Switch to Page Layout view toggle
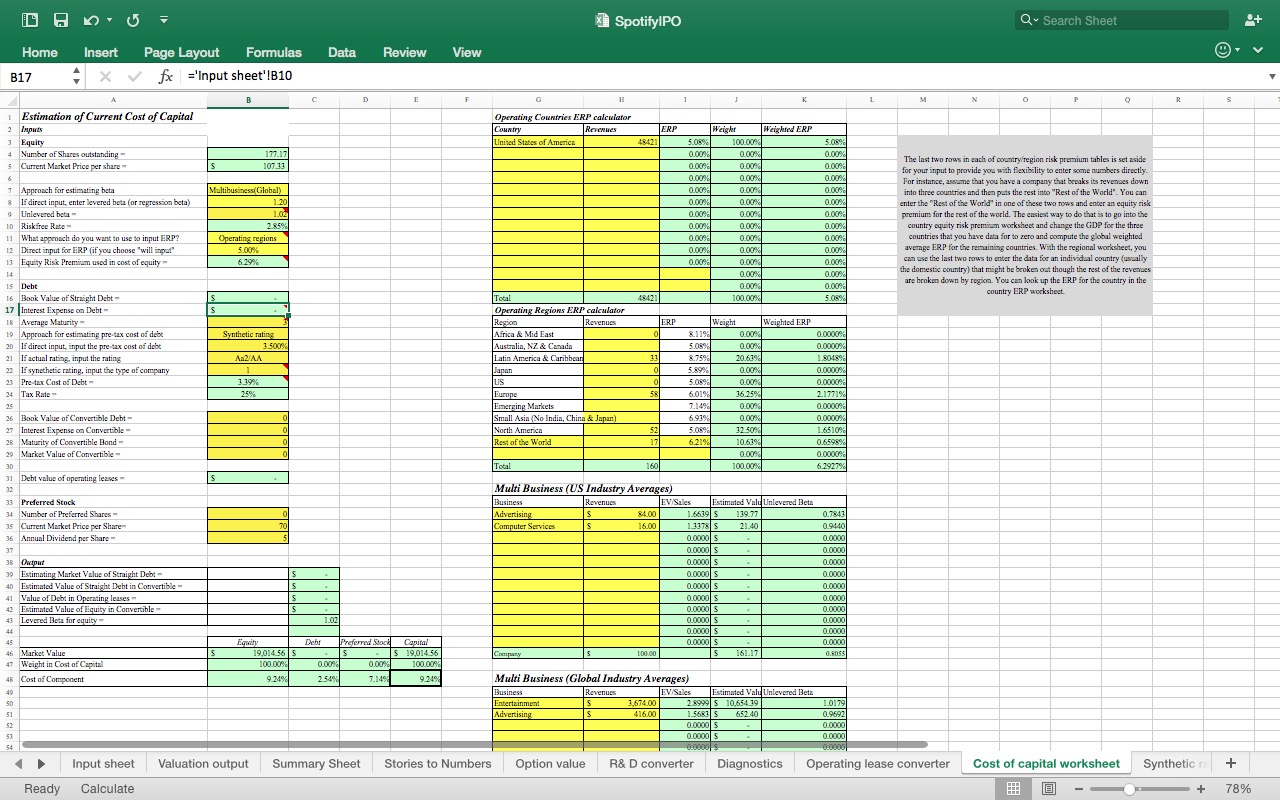 click(1050, 789)
